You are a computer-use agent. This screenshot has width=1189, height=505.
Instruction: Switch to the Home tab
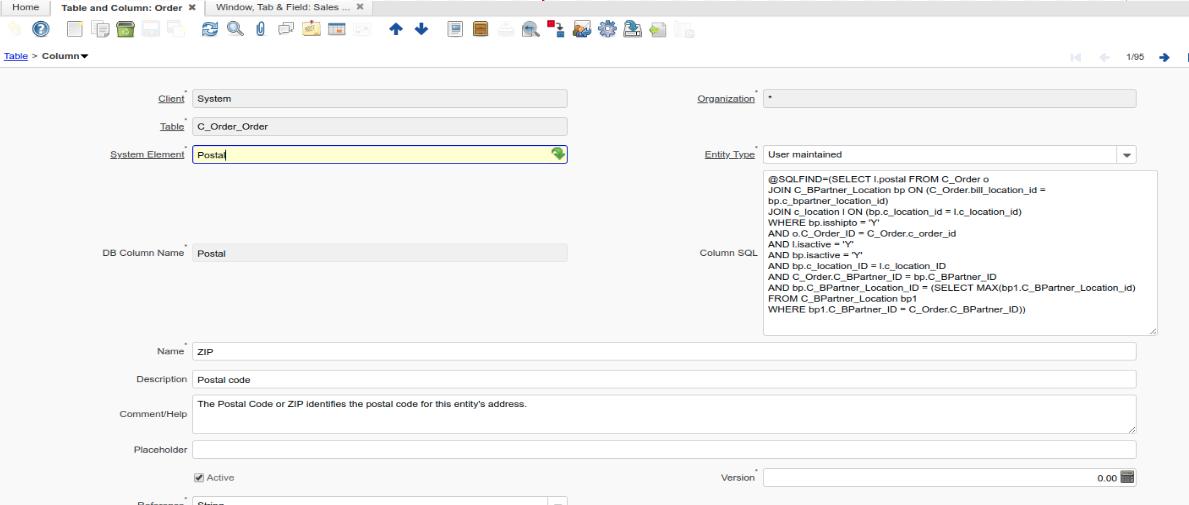point(26,7)
